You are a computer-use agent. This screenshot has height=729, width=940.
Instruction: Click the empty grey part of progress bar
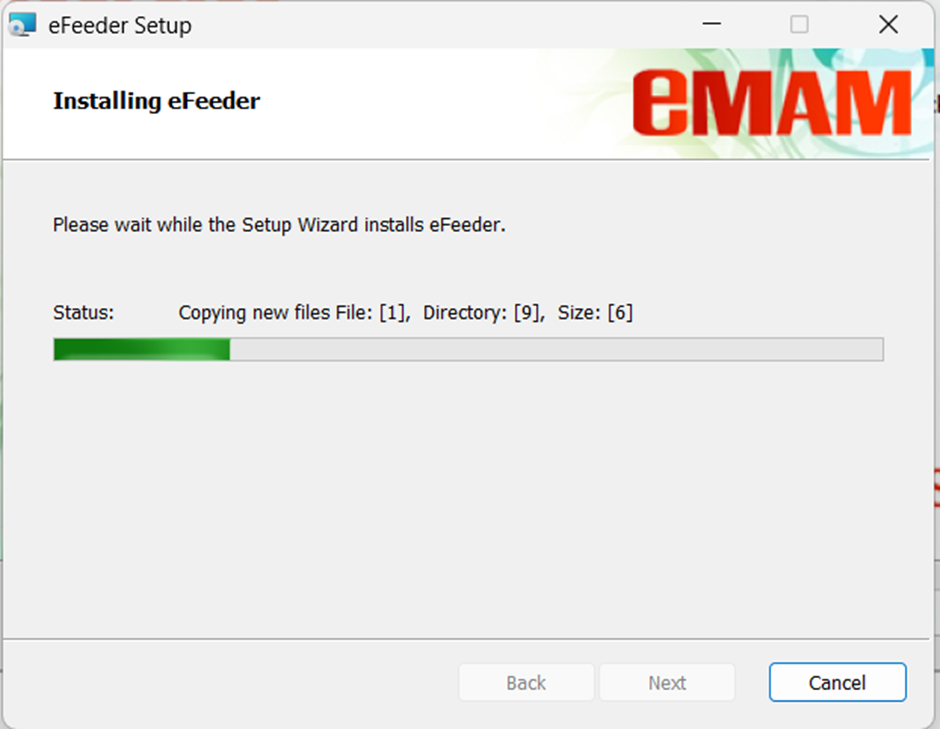click(556, 350)
